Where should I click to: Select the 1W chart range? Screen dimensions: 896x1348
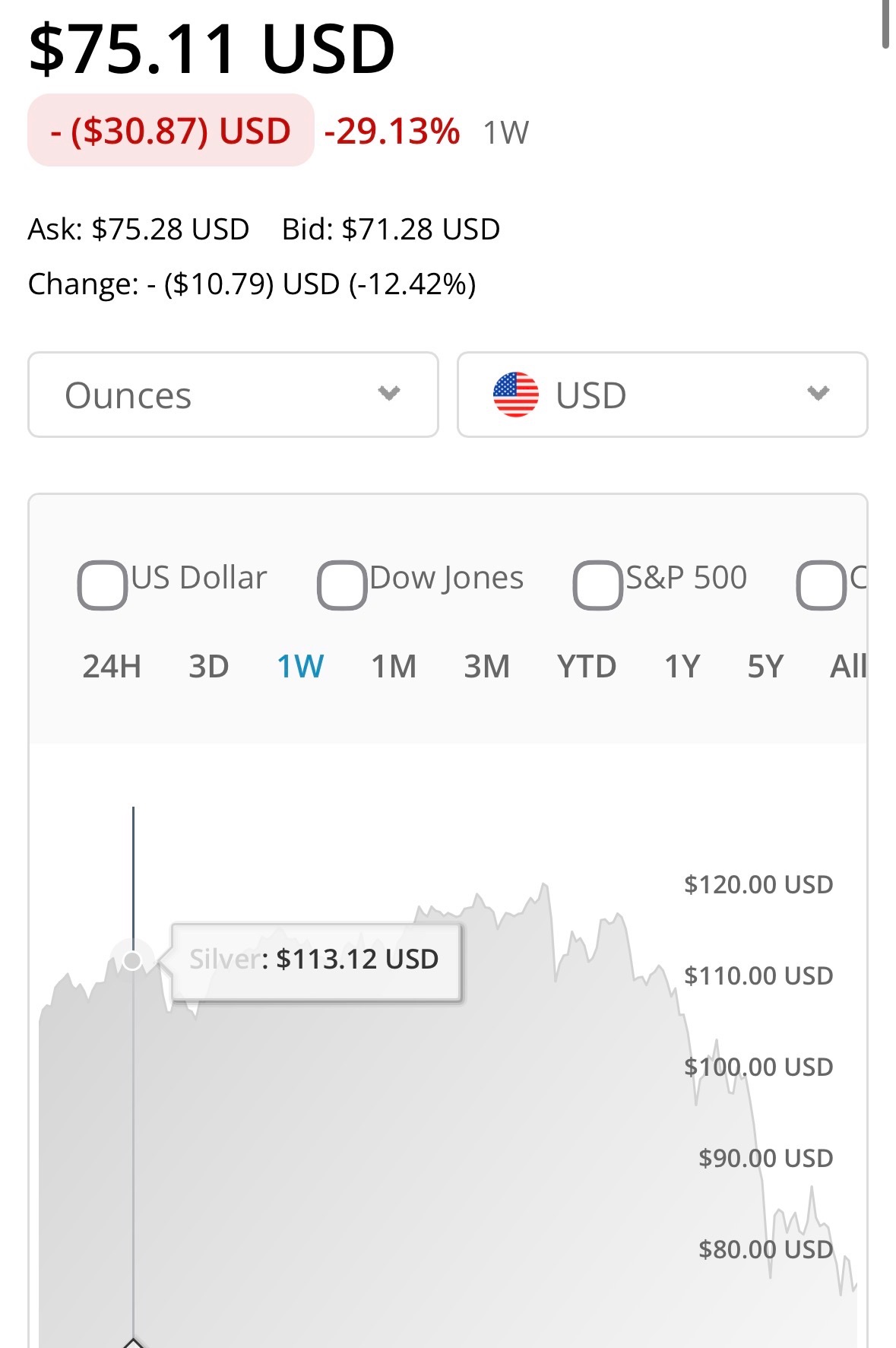(300, 667)
